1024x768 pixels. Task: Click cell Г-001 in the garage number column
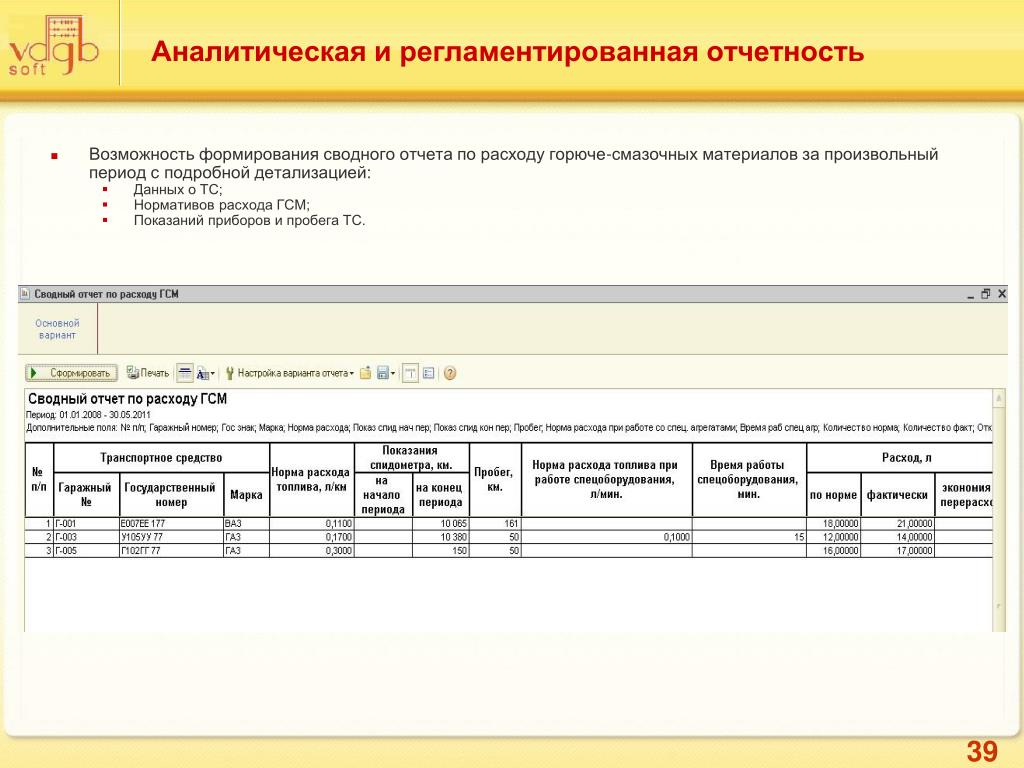click(x=86, y=524)
